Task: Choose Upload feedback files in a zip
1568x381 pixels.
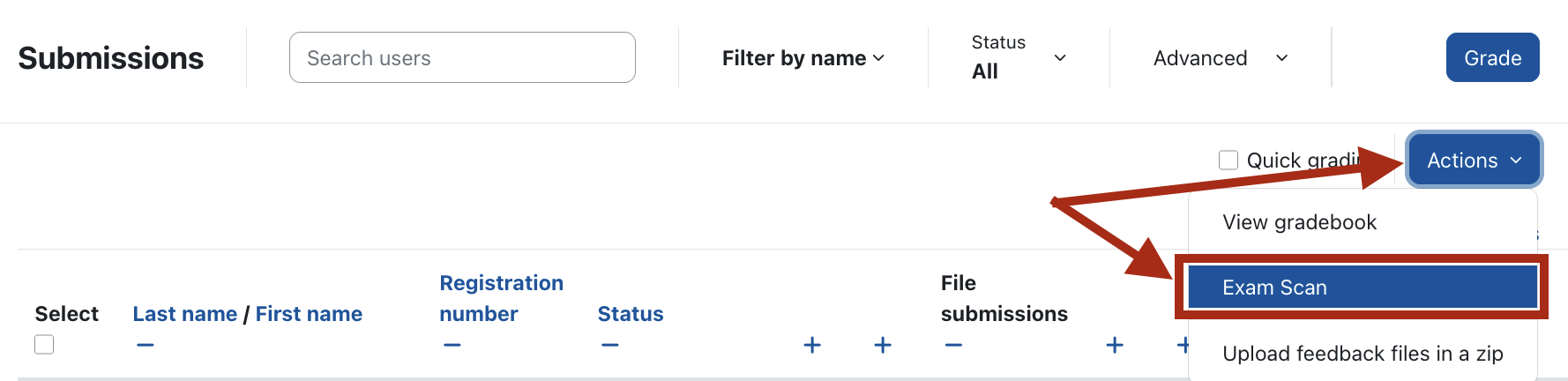Action: click(x=1362, y=354)
